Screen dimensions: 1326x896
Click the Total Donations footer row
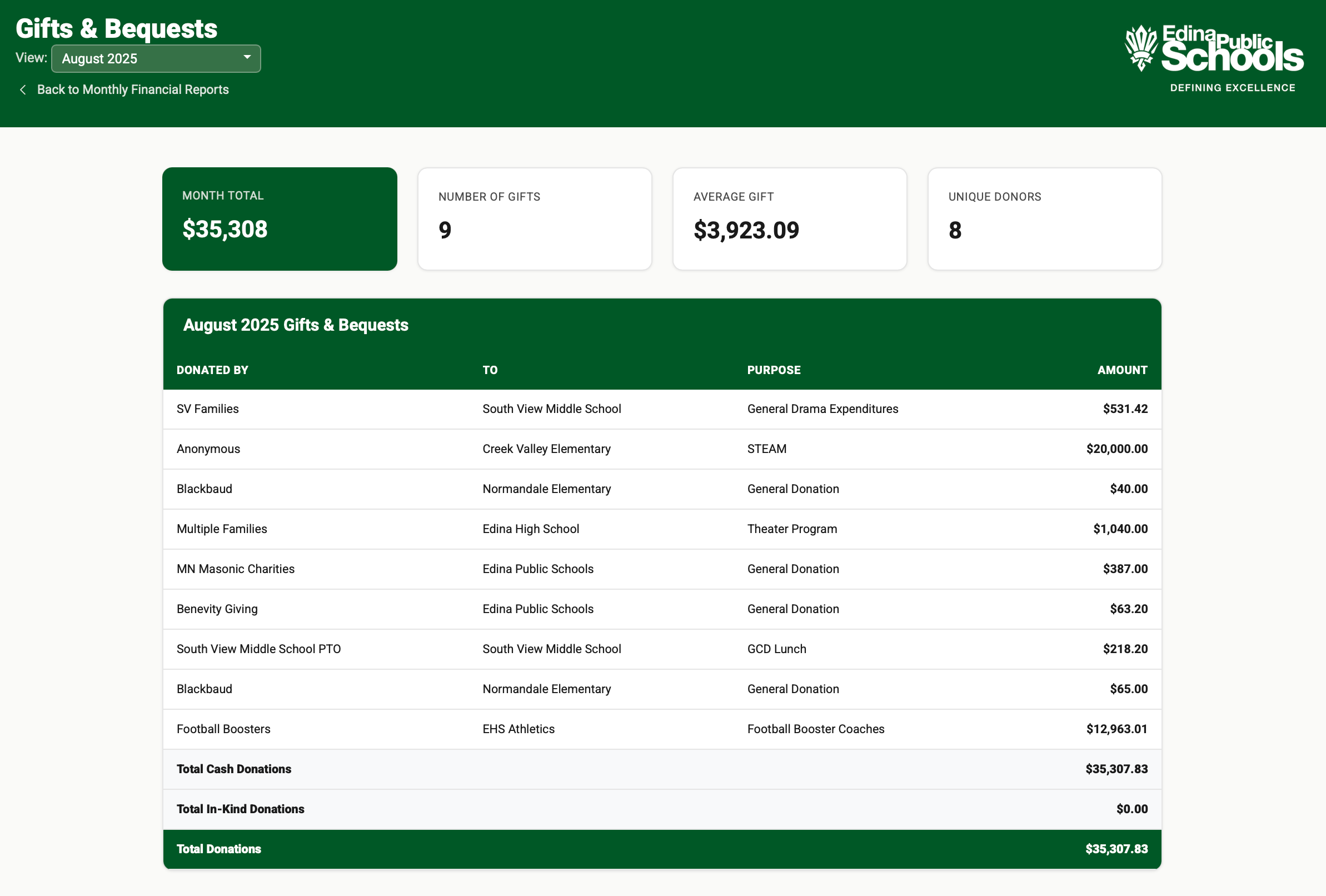point(662,849)
